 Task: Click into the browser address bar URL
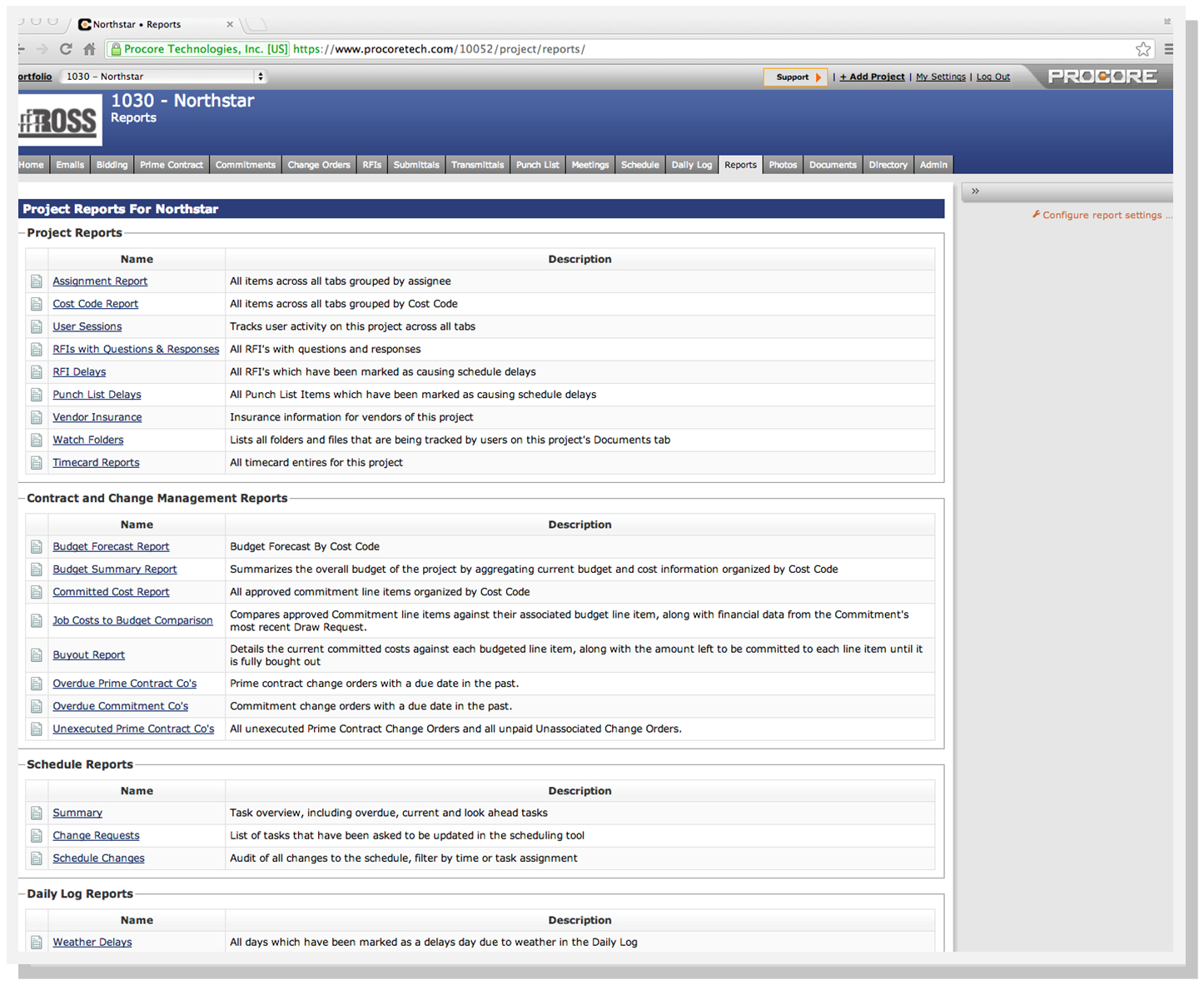(x=583, y=49)
